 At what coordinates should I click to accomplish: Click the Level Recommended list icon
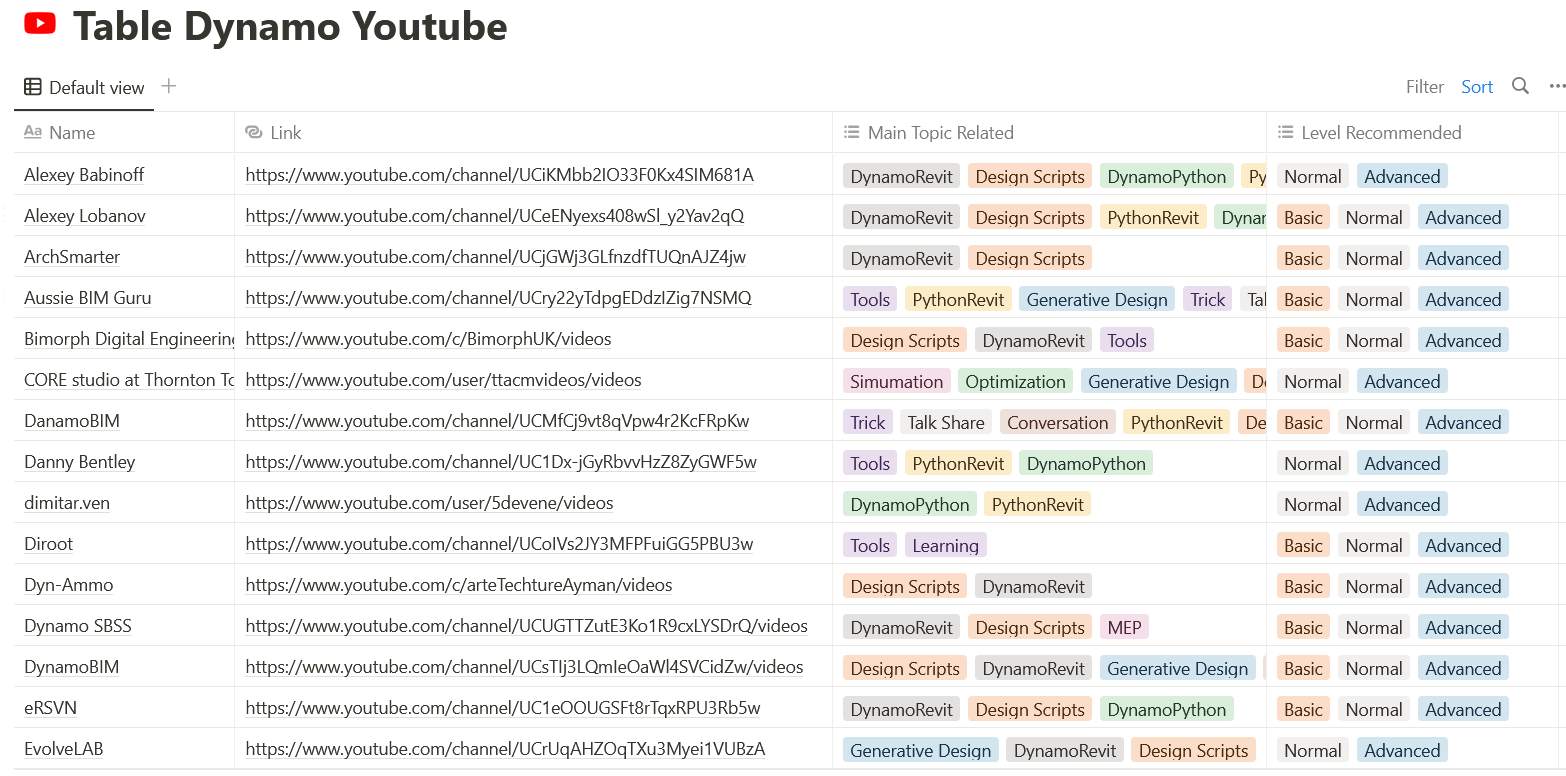pos(1286,132)
